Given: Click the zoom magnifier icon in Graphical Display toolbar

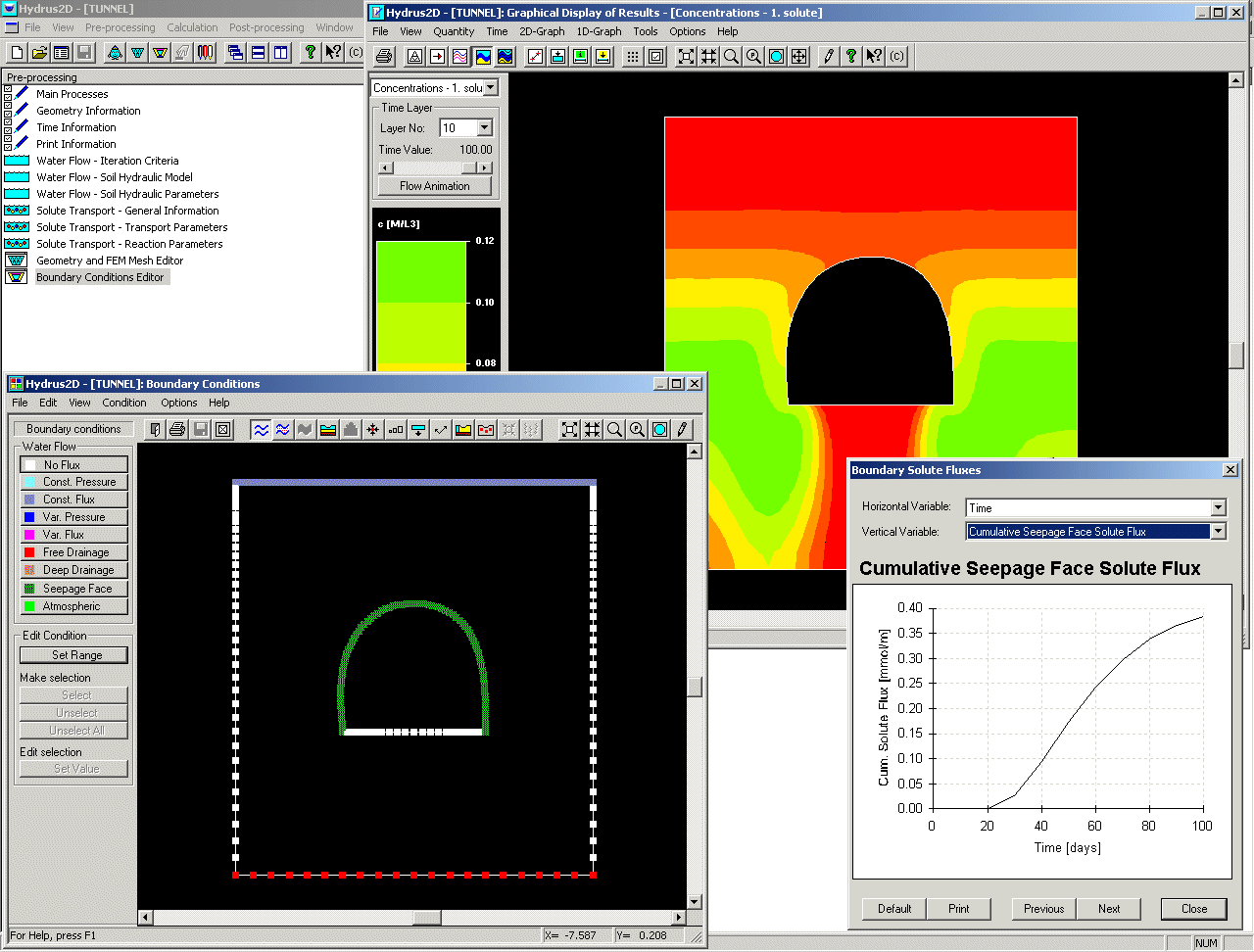Looking at the screenshot, I should click(x=732, y=56).
